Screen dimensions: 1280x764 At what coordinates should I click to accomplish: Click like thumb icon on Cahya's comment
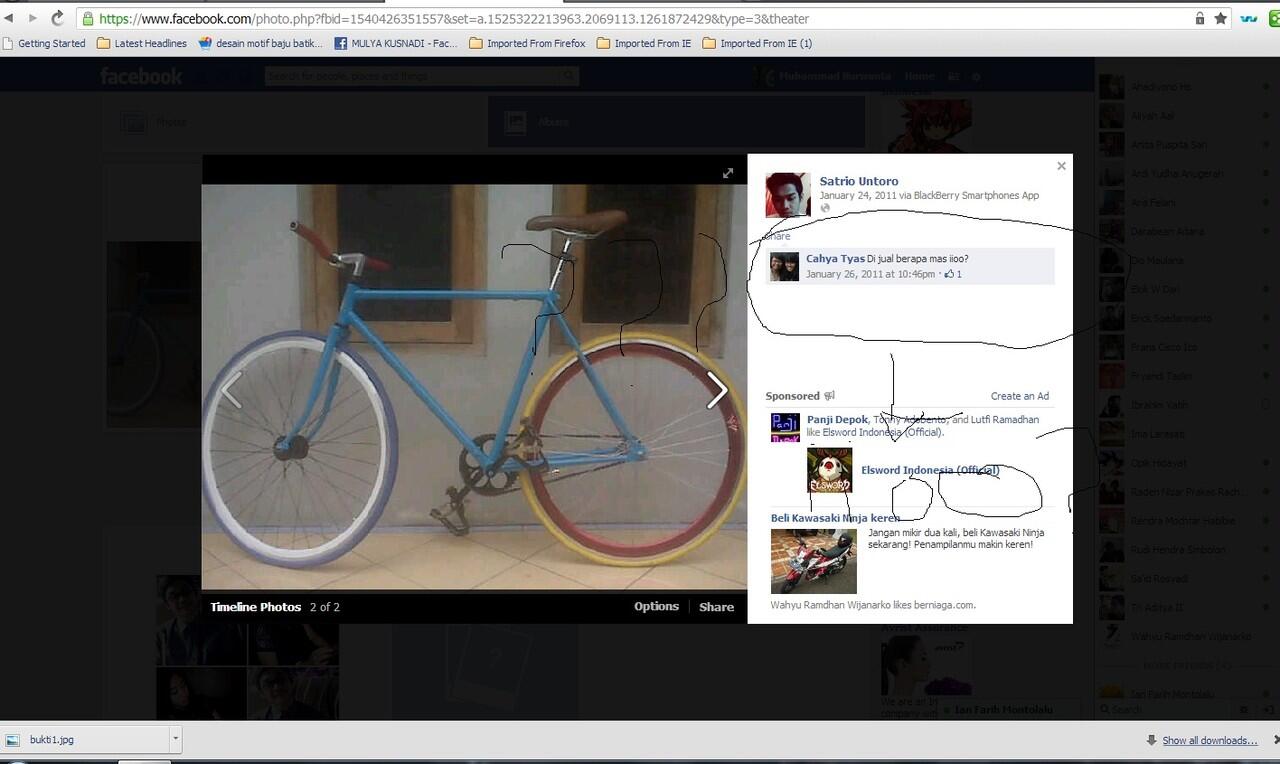point(950,274)
